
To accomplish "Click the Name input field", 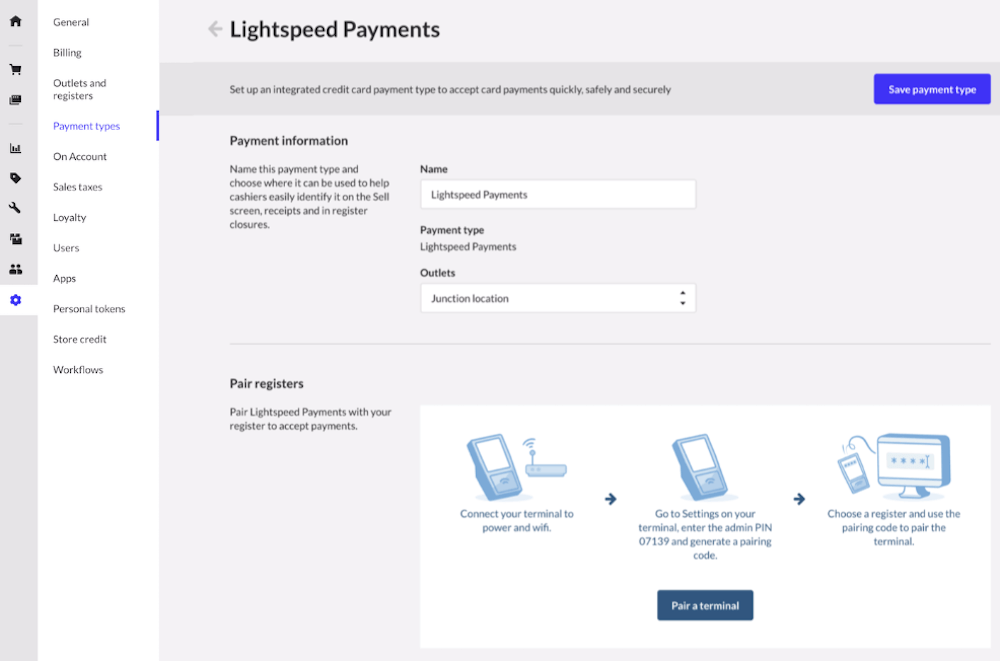I will pyautogui.click(x=557, y=194).
